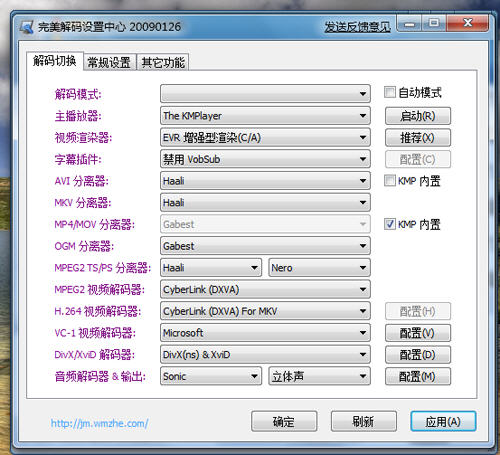The image size is (500, 455).
Task: Open the 视频渲染器 dropdown showing EVR 增强型渲染
Action: (x=265, y=137)
